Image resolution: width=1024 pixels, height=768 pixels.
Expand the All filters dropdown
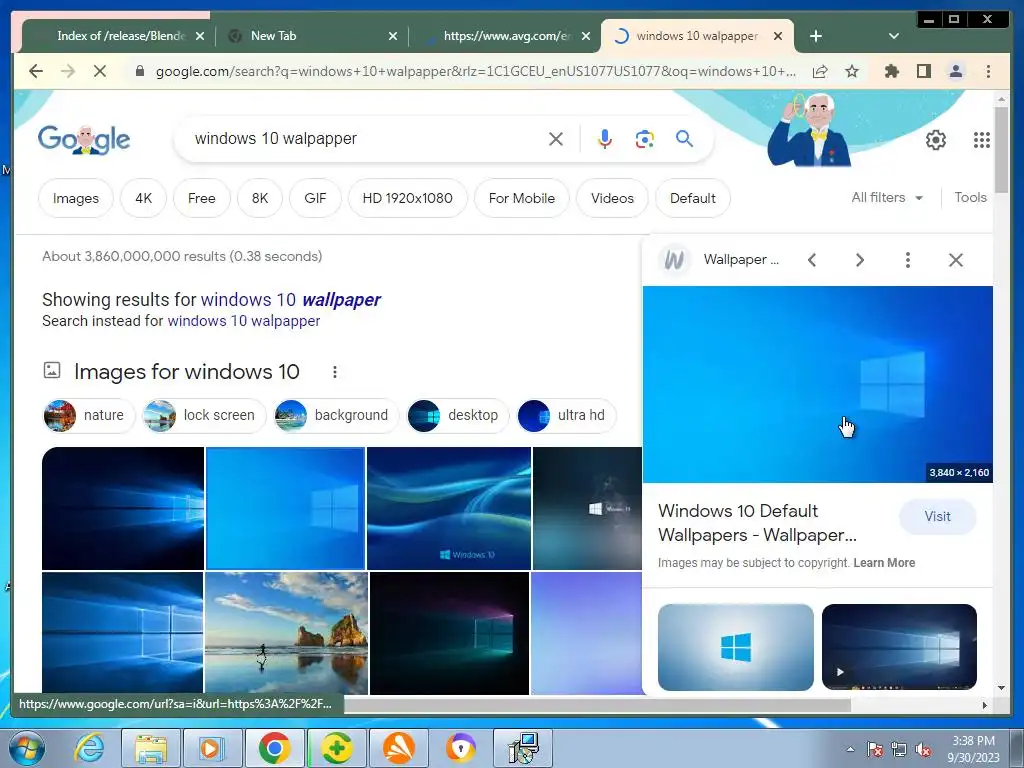click(887, 197)
